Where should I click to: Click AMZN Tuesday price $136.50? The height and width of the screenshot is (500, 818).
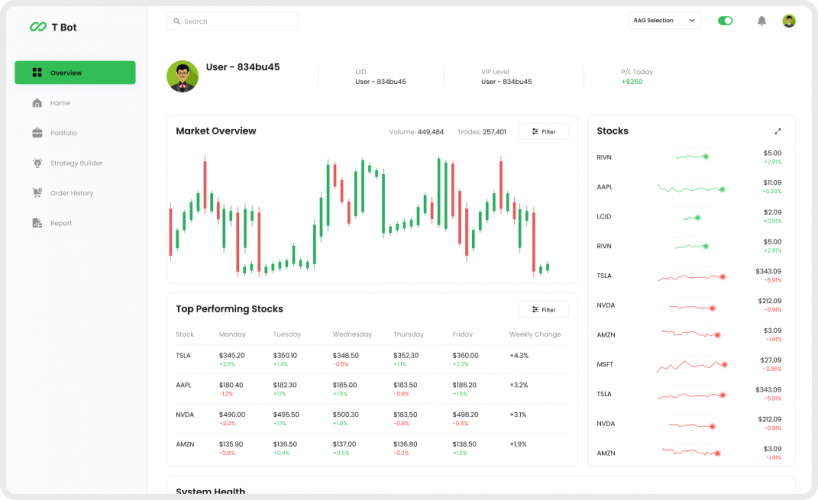tap(285, 444)
